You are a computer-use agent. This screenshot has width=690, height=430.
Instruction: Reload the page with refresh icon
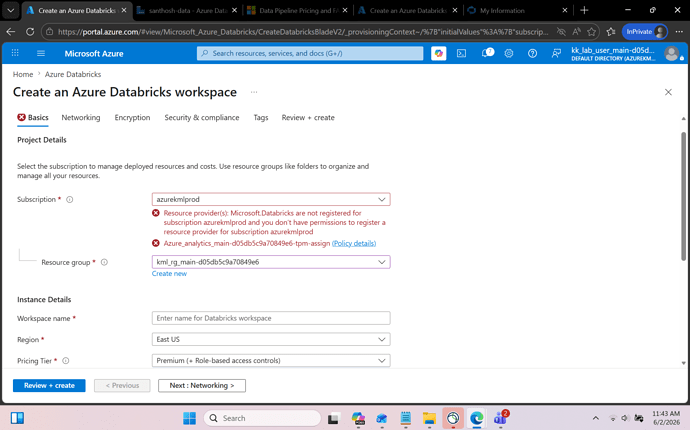[30, 32]
